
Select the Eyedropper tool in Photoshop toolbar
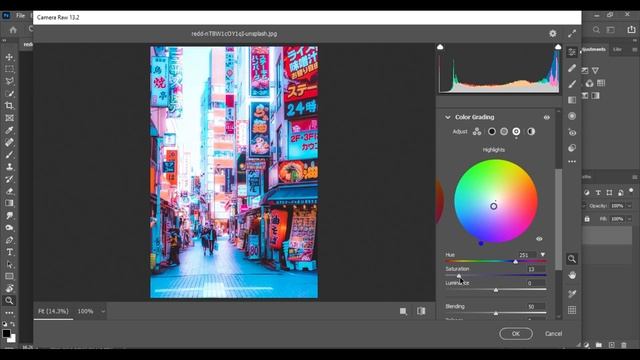[9, 130]
